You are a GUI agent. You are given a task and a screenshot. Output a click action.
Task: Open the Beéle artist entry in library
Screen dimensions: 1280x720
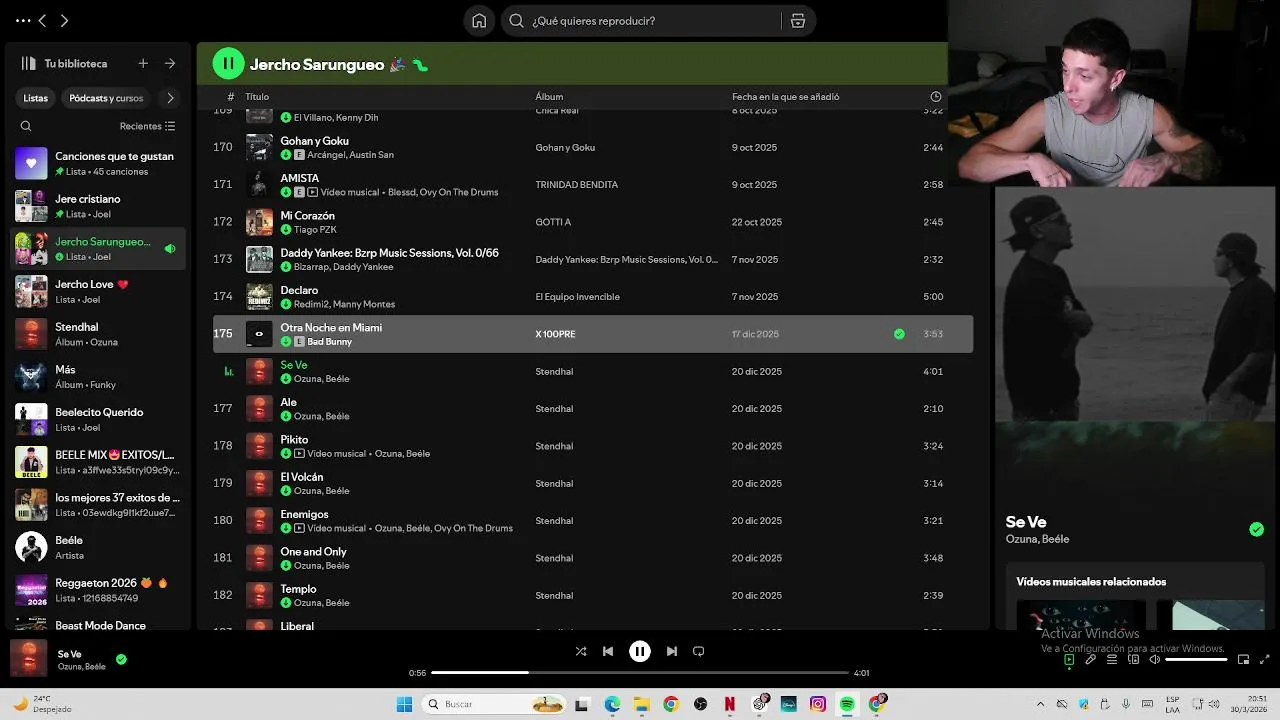(x=98, y=547)
